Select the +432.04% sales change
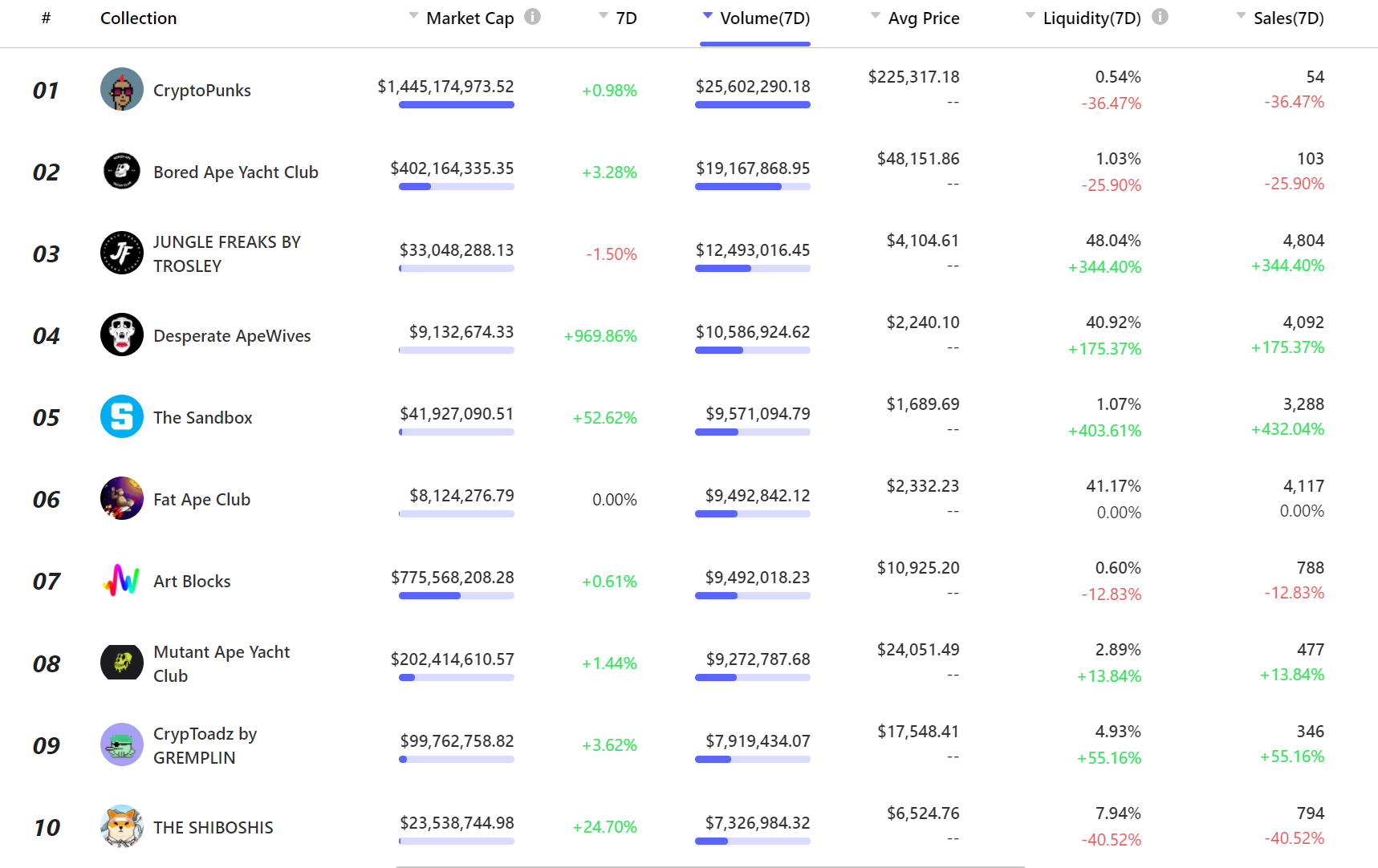 (1287, 428)
